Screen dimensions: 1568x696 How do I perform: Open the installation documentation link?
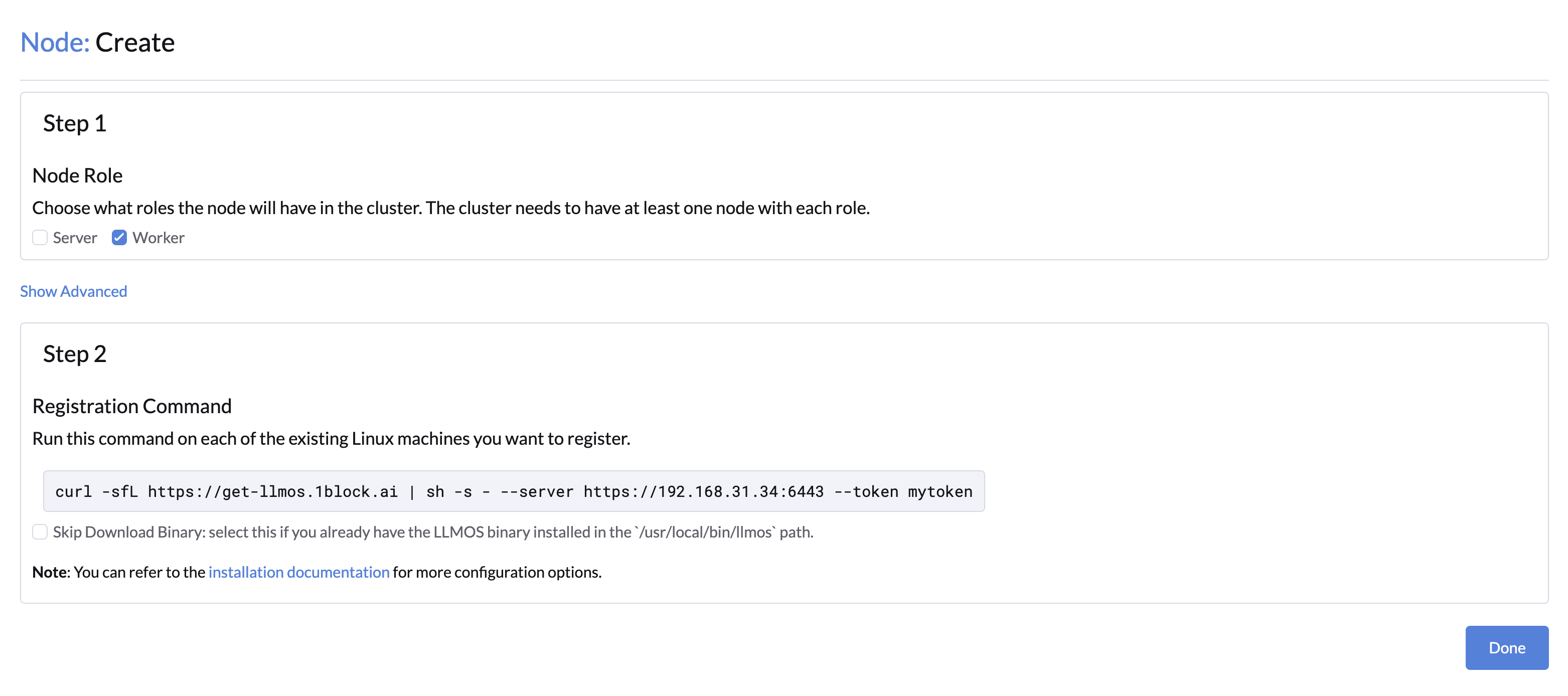coord(299,573)
